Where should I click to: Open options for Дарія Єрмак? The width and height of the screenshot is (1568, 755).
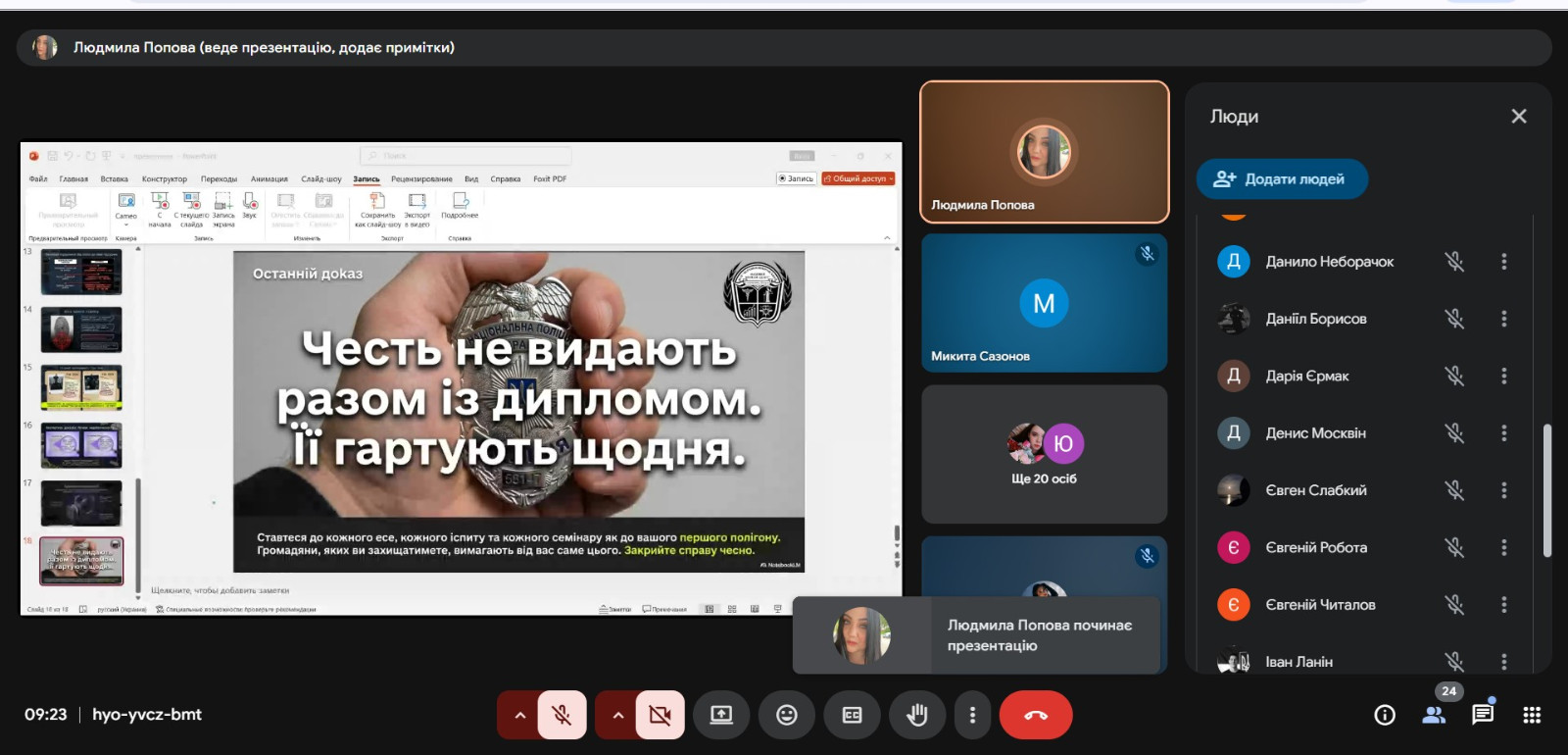point(1504,376)
